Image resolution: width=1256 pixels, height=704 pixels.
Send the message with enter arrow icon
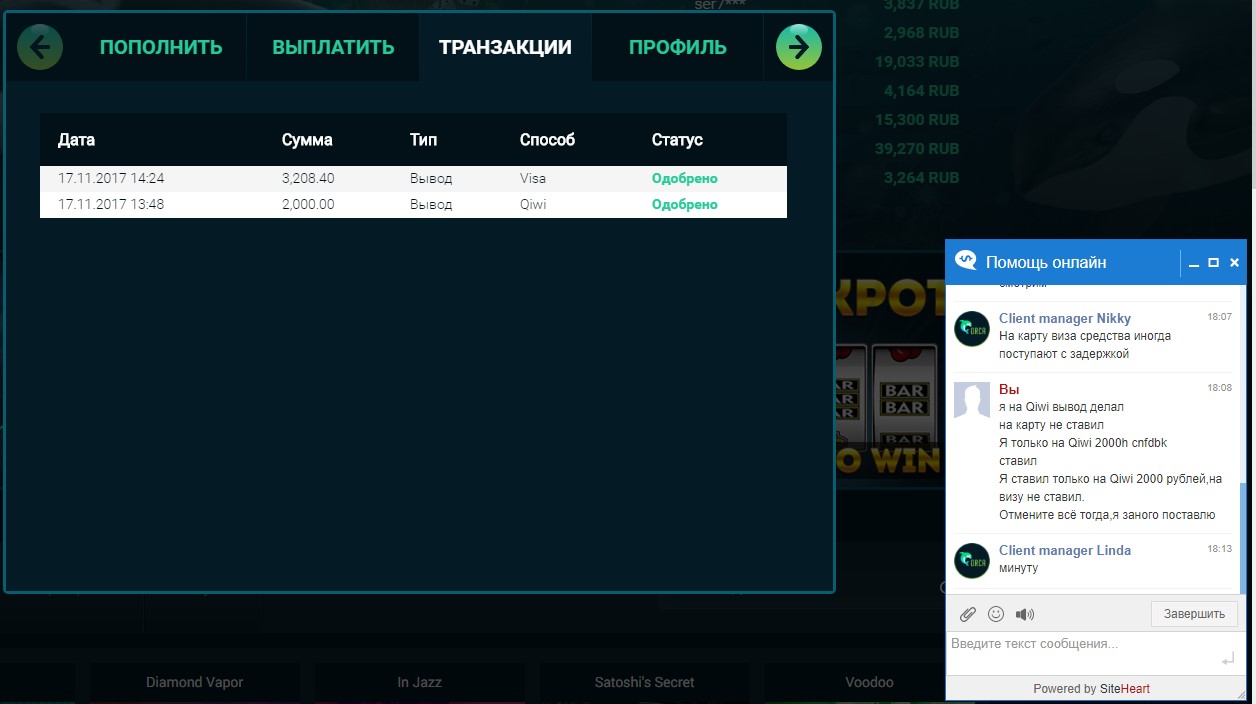tap(1228, 660)
